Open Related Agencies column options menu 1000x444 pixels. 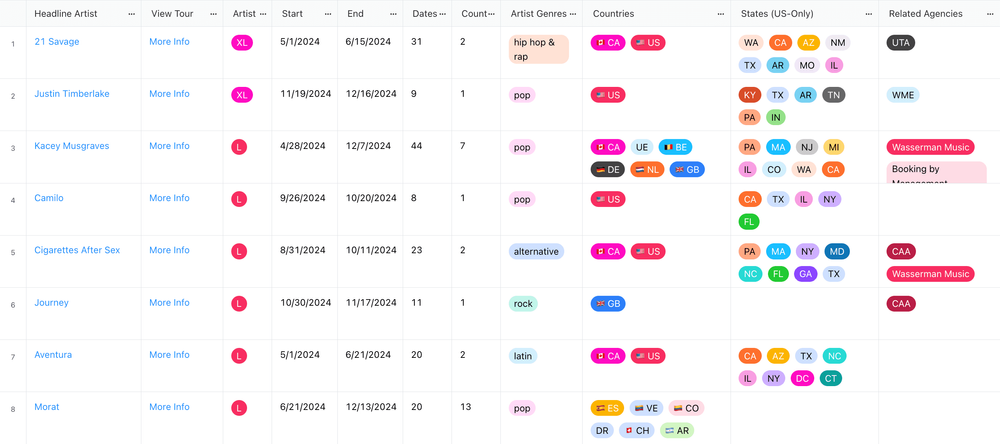(989, 13)
